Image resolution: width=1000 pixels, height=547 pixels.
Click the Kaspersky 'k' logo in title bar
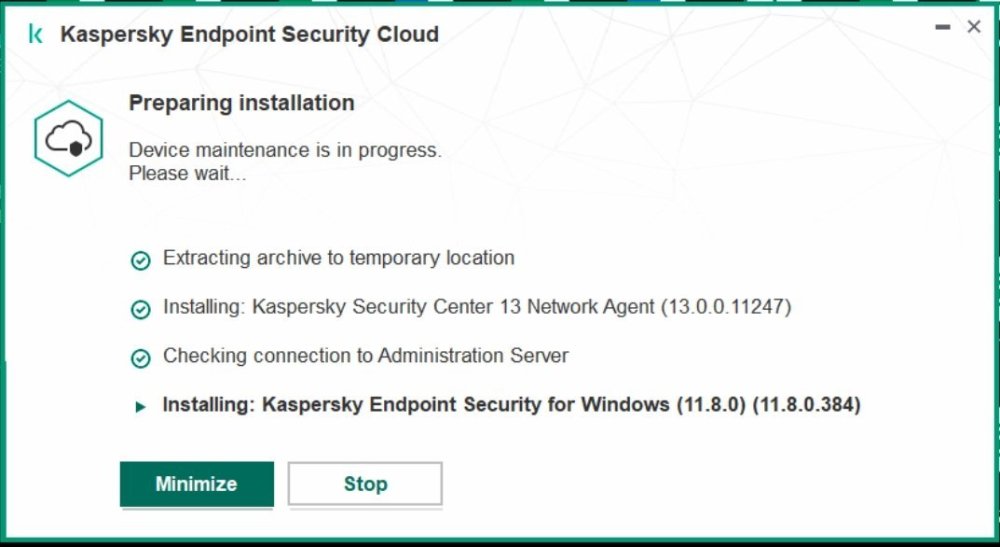[x=36, y=35]
